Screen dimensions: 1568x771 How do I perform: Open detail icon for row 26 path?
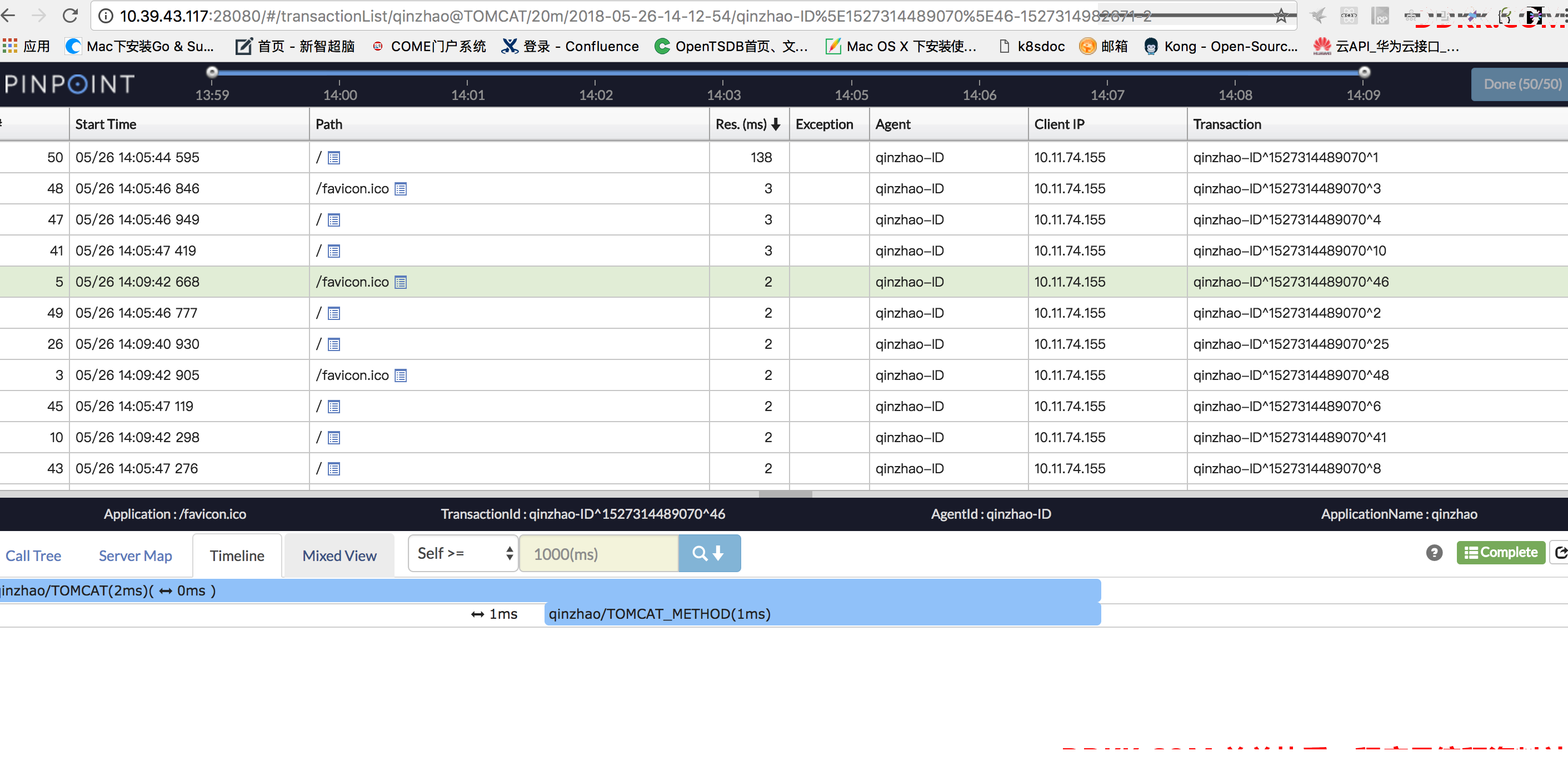point(333,344)
